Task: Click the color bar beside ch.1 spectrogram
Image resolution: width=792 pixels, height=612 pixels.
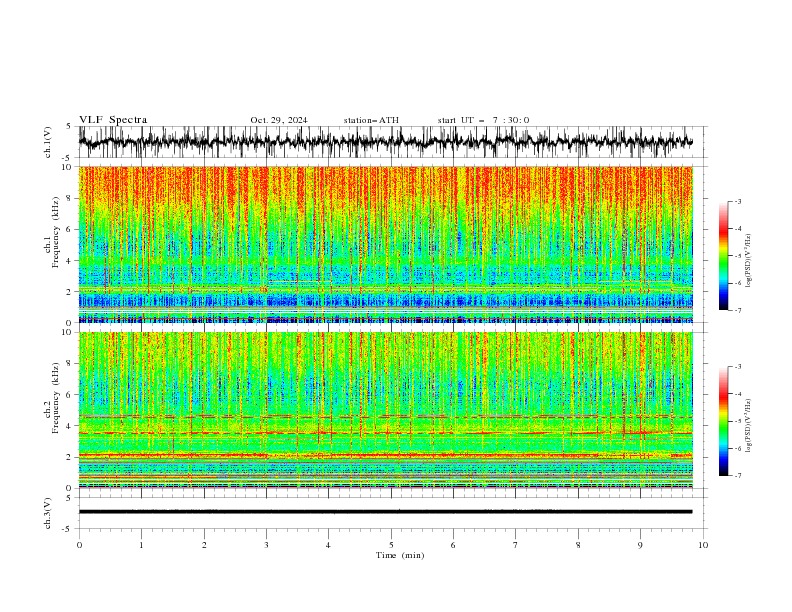Action: [x=723, y=256]
